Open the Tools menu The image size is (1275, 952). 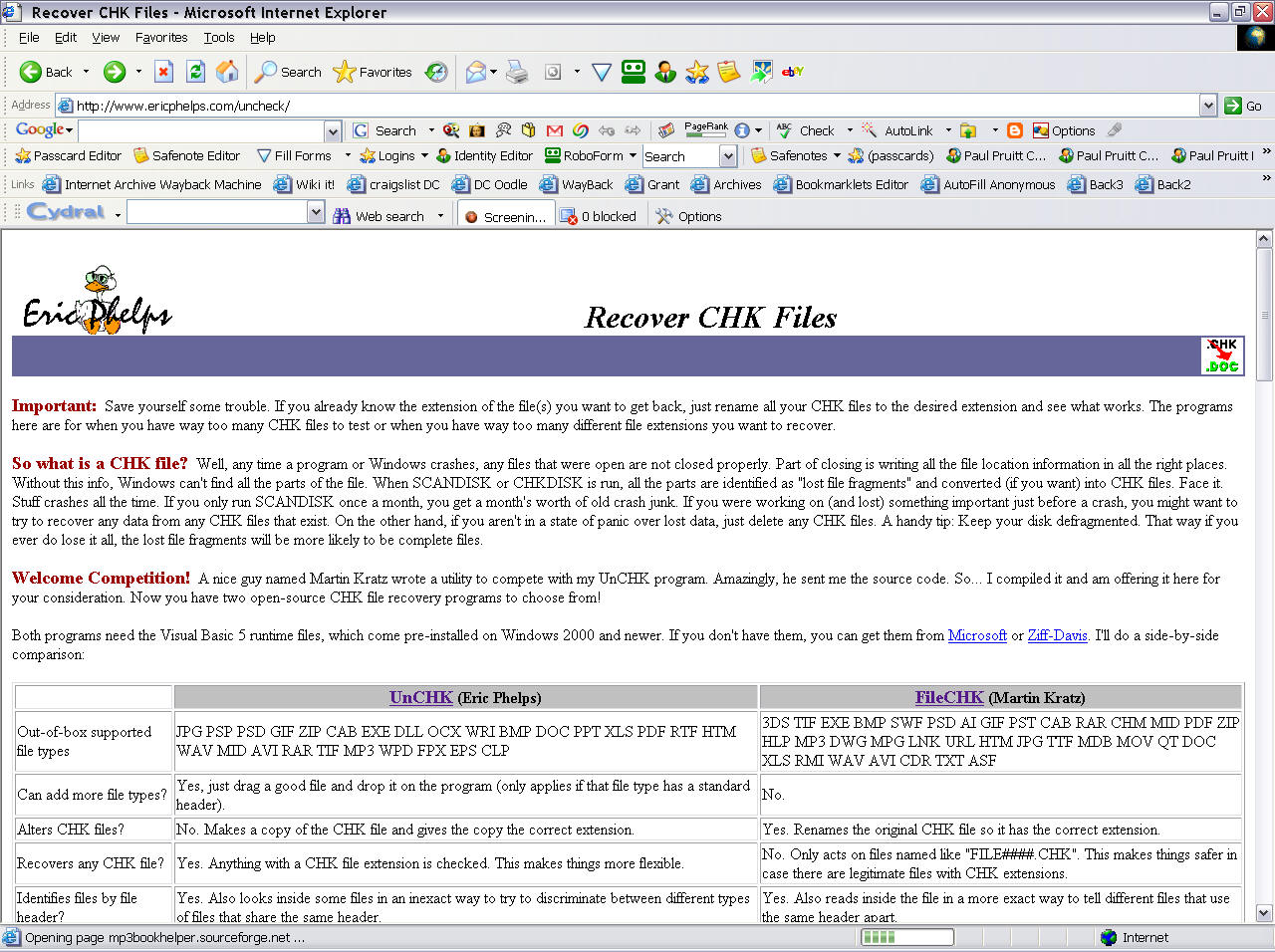219,38
